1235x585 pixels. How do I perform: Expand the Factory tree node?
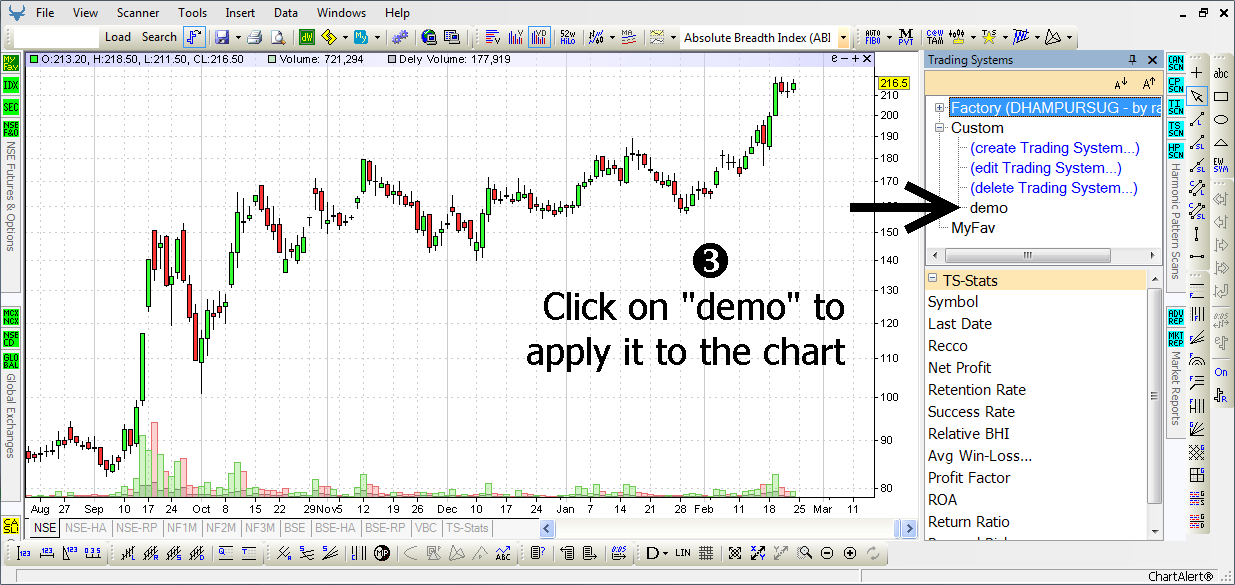(x=939, y=108)
